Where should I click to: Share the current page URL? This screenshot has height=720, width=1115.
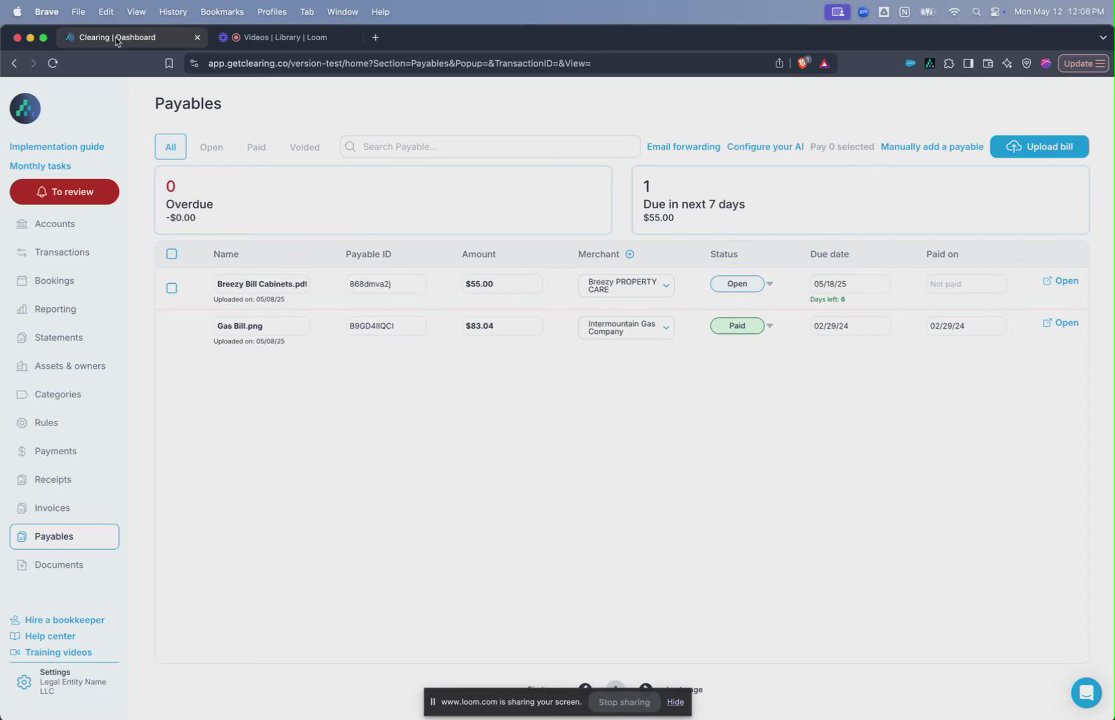[779, 63]
